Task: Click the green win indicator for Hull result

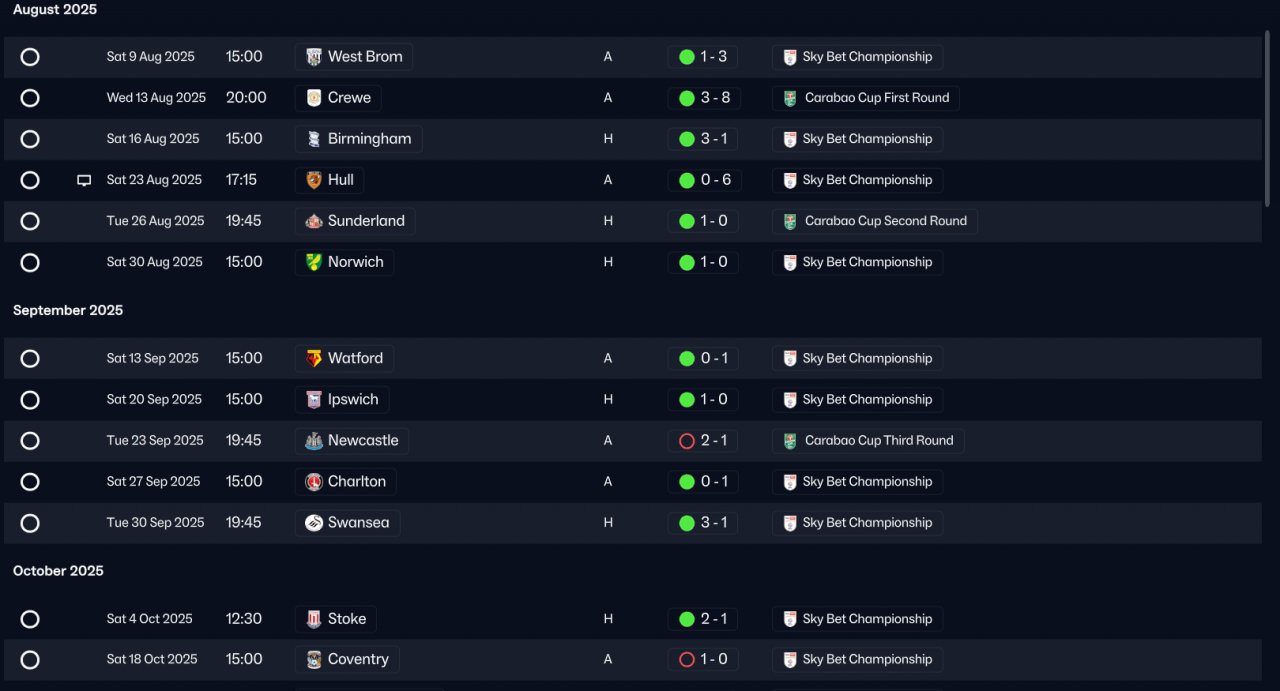Action: (x=687, y=181)
